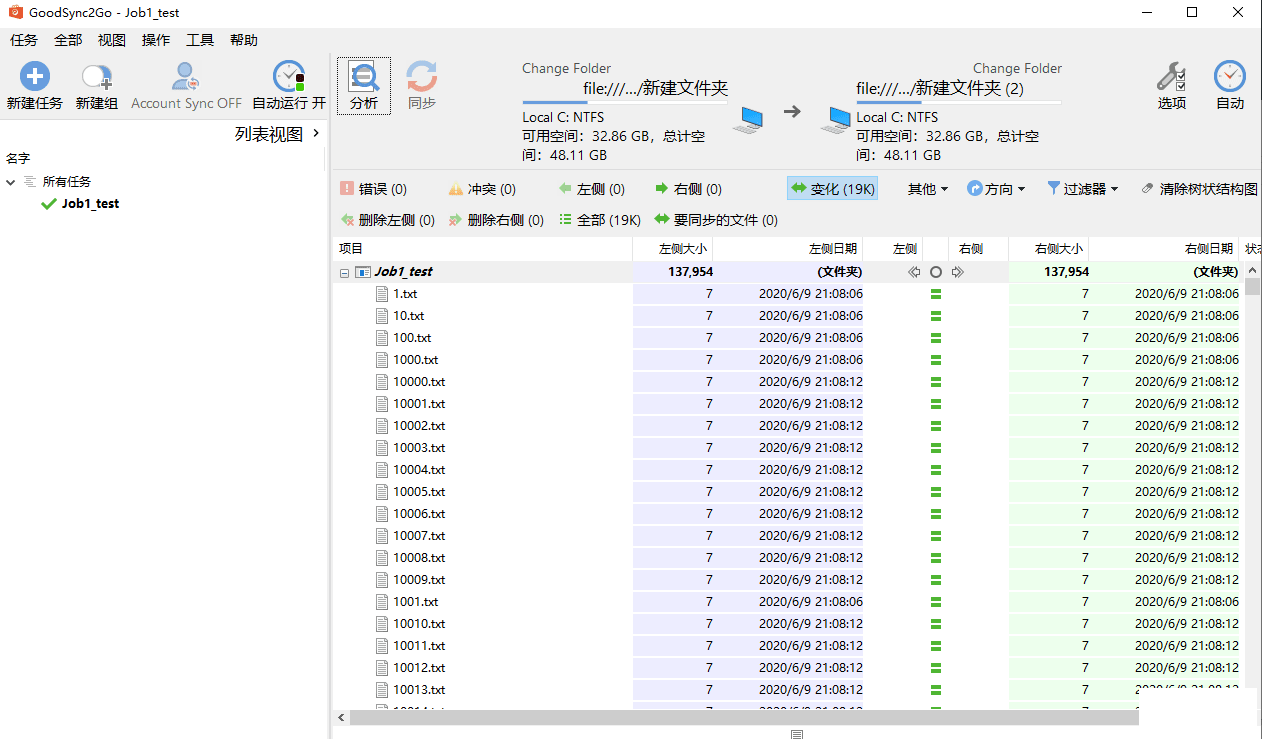Viewport: 1262px width, 739px height.
Task: Select file 10007.txt
Action: point(419,536)
